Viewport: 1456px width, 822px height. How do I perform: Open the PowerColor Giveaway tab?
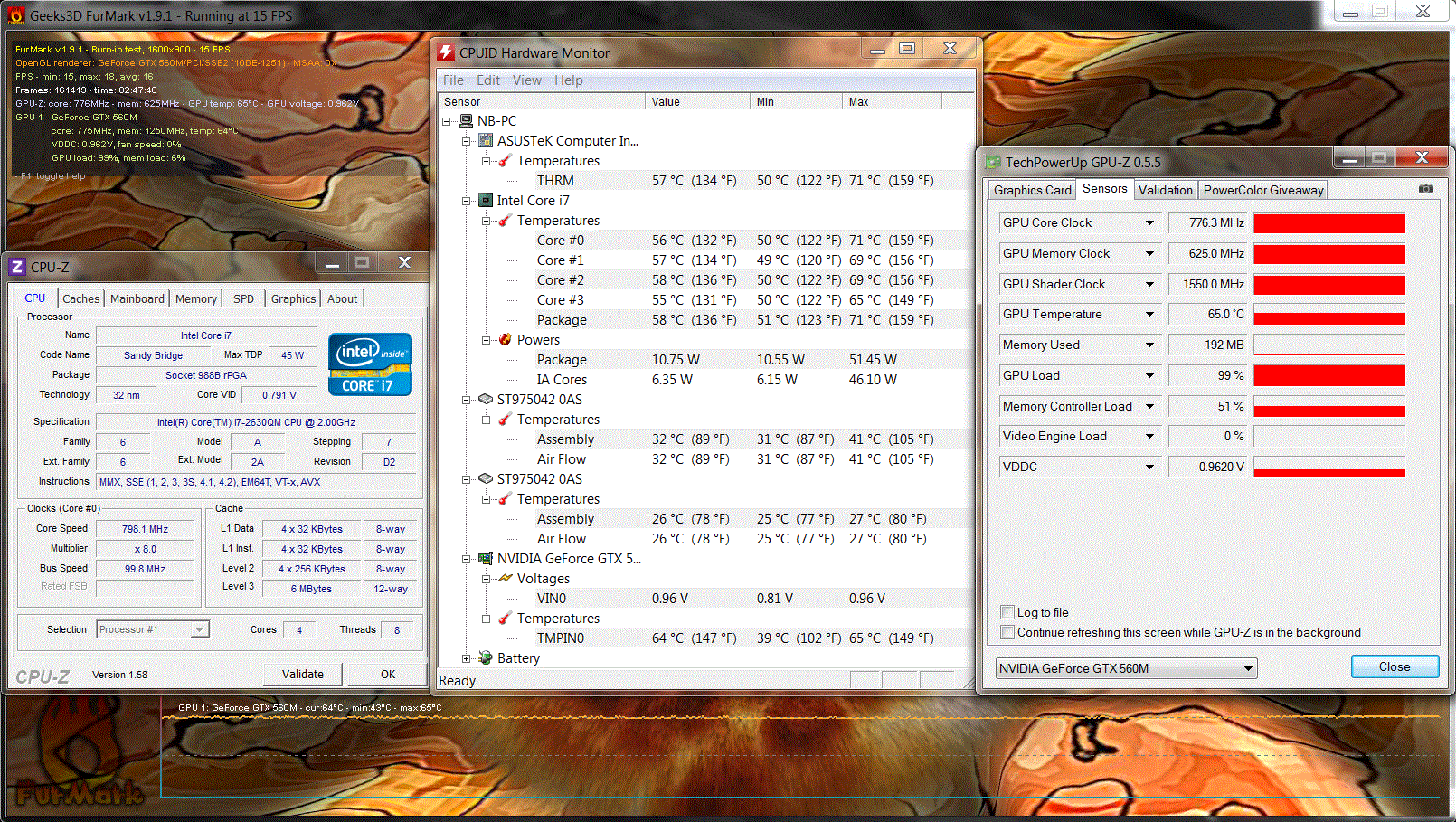point(1263,190)
